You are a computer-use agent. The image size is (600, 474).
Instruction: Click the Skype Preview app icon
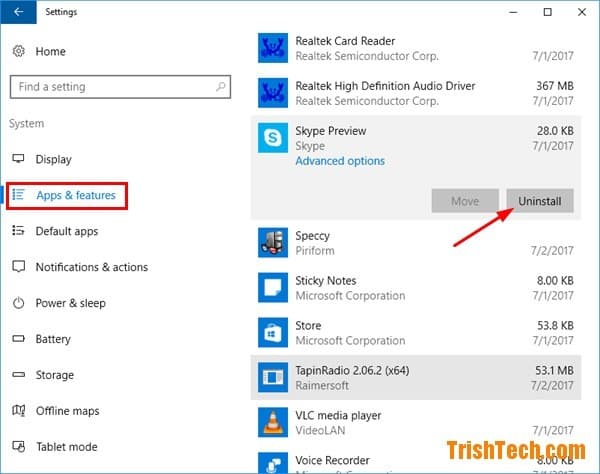(x=273, y=138)
